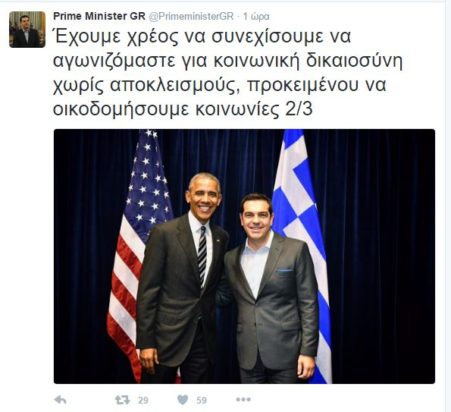
Task: Open the tweet via the 1 ώρα timestamp
Action: click(x=256, y=16)
